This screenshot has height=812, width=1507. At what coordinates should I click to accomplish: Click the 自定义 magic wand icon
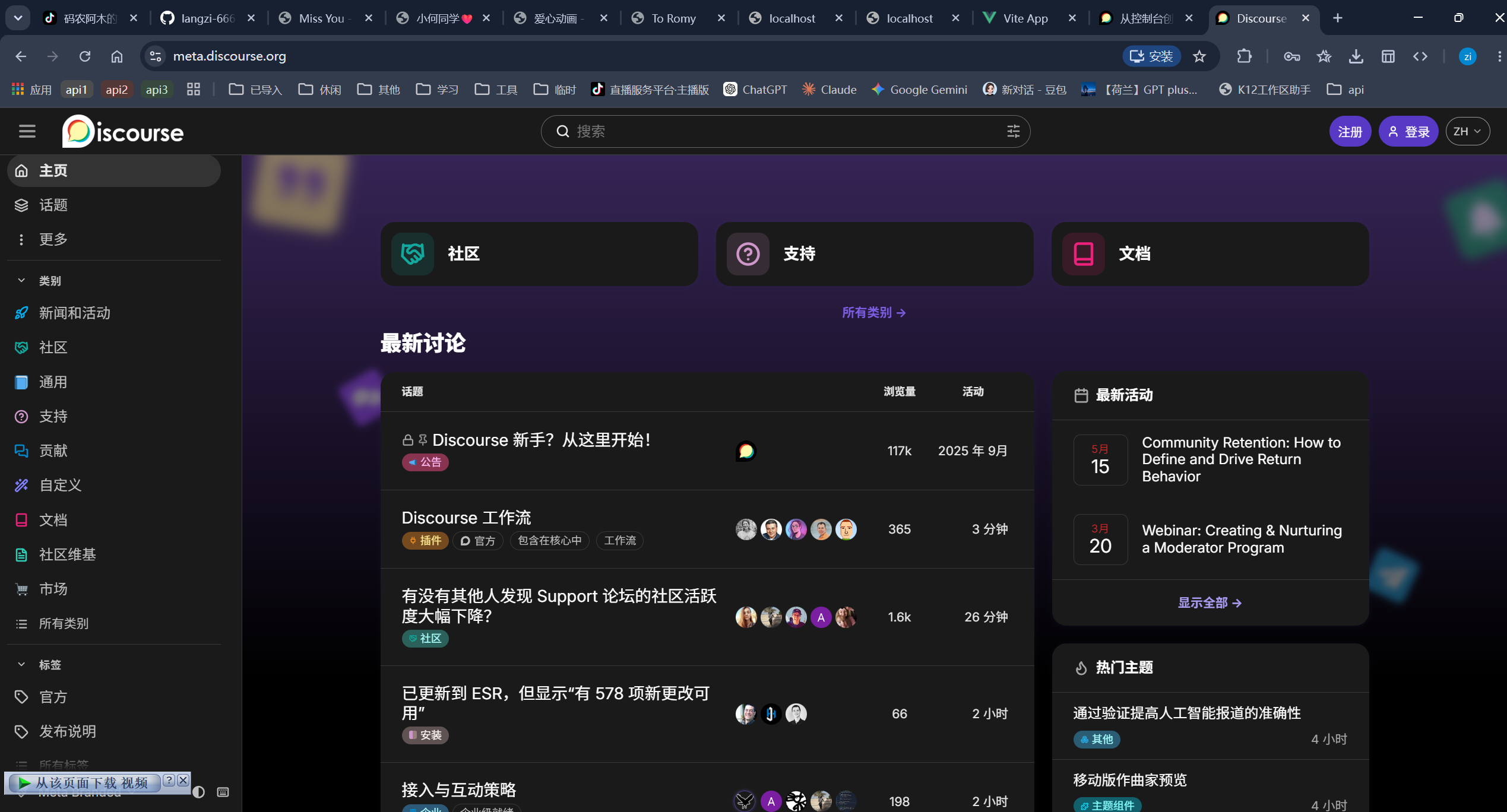pos(21,486)
